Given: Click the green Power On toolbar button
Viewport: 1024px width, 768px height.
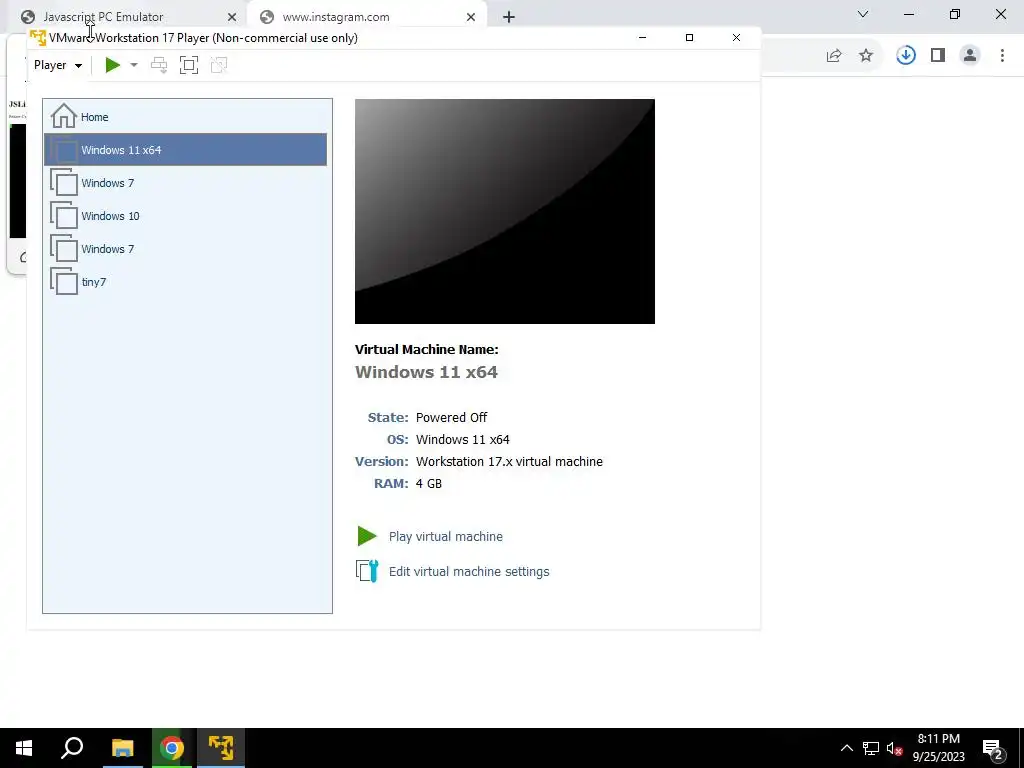Looking at the screenshot, I should pos(112,65).
